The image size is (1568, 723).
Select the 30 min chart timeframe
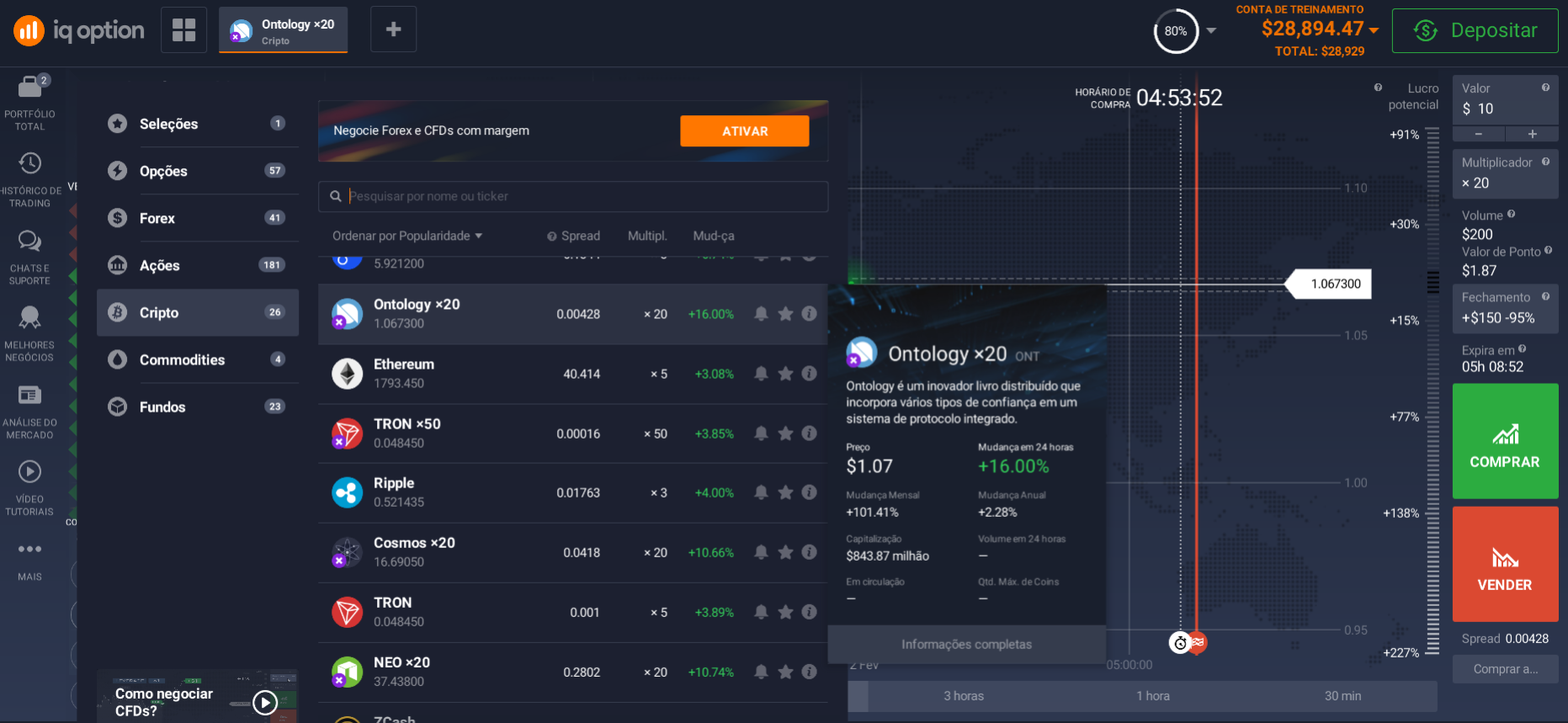pos(1342,696)
